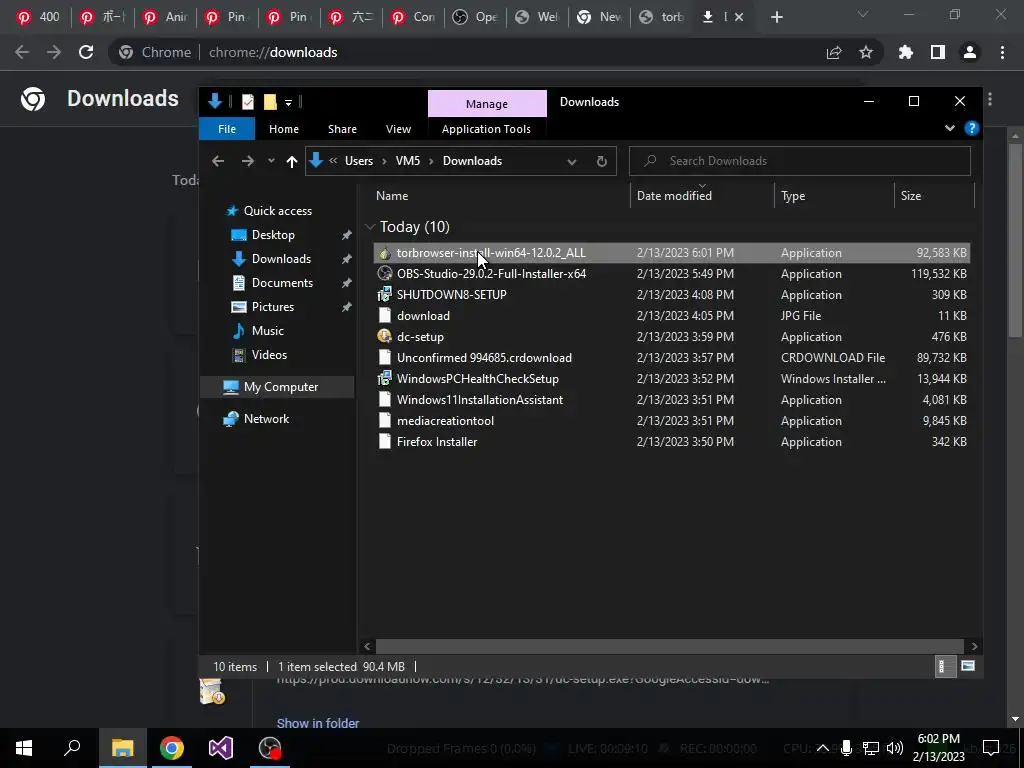The image size is (1024, 768).
Task: Open Chrome side panel icon
Action: 938,52
